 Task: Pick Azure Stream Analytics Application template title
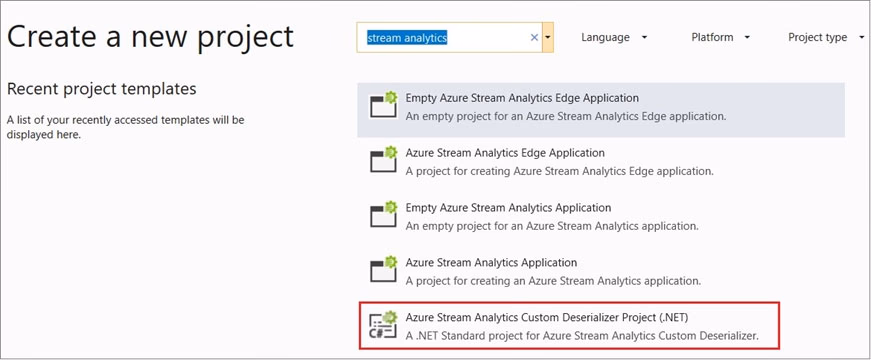click(x=491, y=262)
